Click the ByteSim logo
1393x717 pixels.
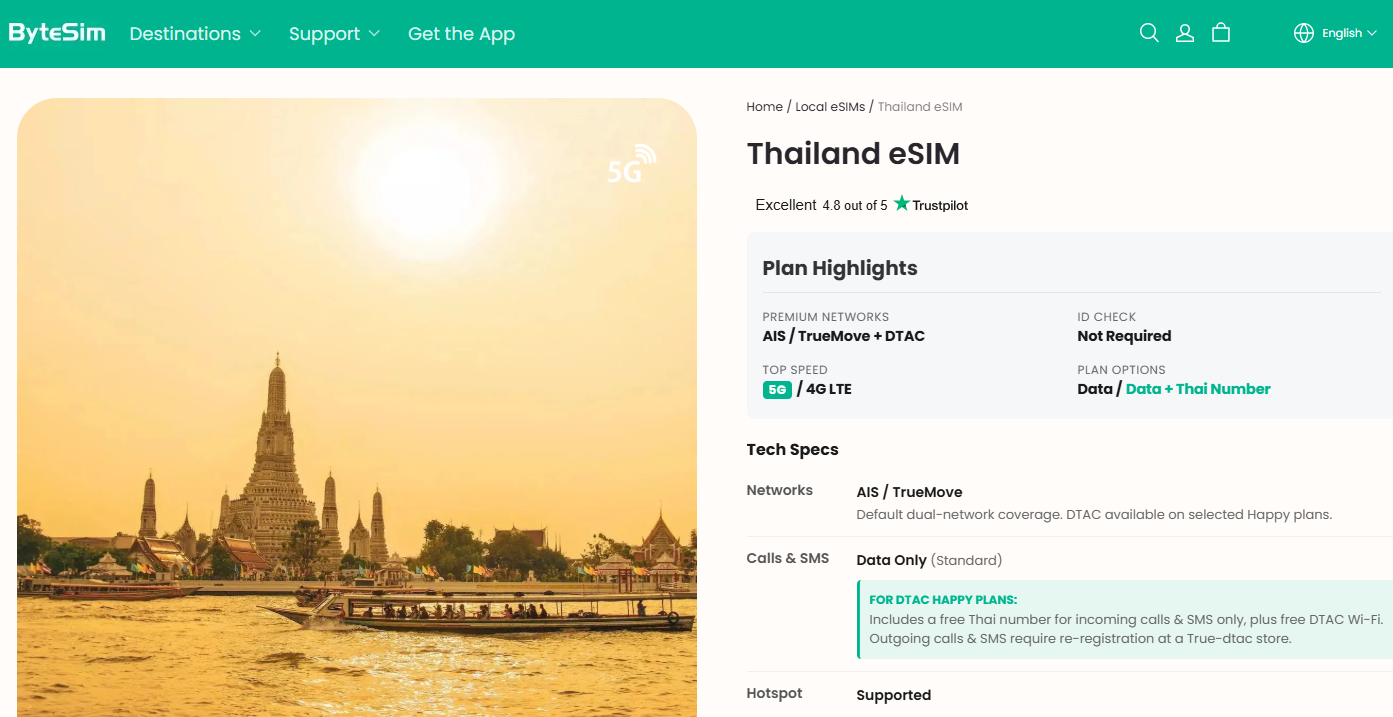(x=57, y=33)
